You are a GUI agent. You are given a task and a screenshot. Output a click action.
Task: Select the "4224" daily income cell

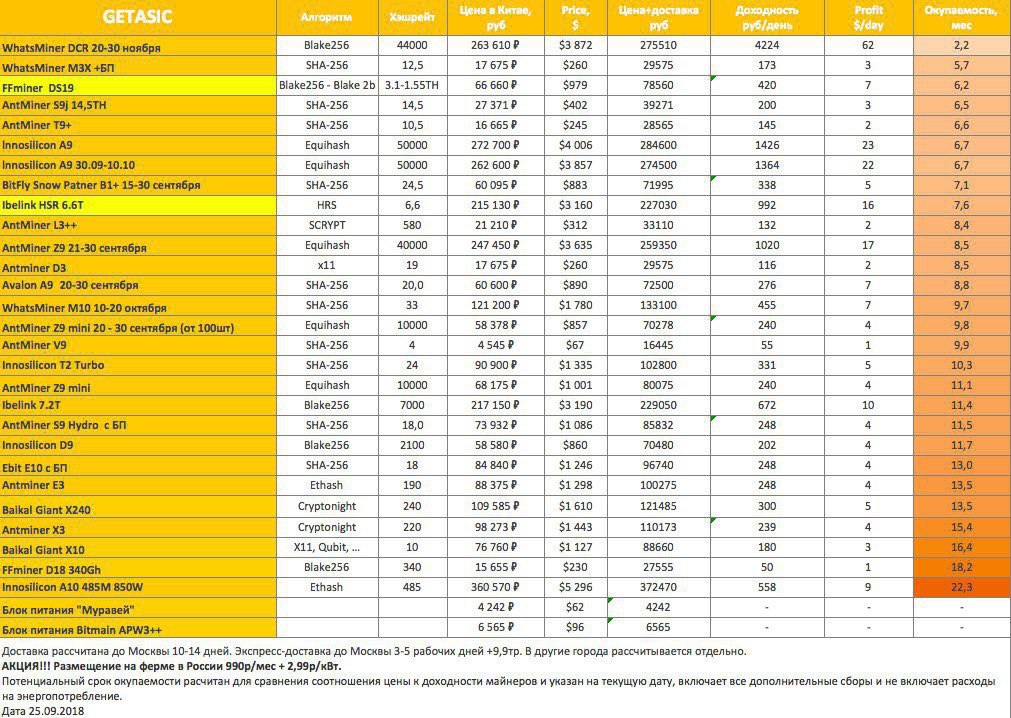767,45
